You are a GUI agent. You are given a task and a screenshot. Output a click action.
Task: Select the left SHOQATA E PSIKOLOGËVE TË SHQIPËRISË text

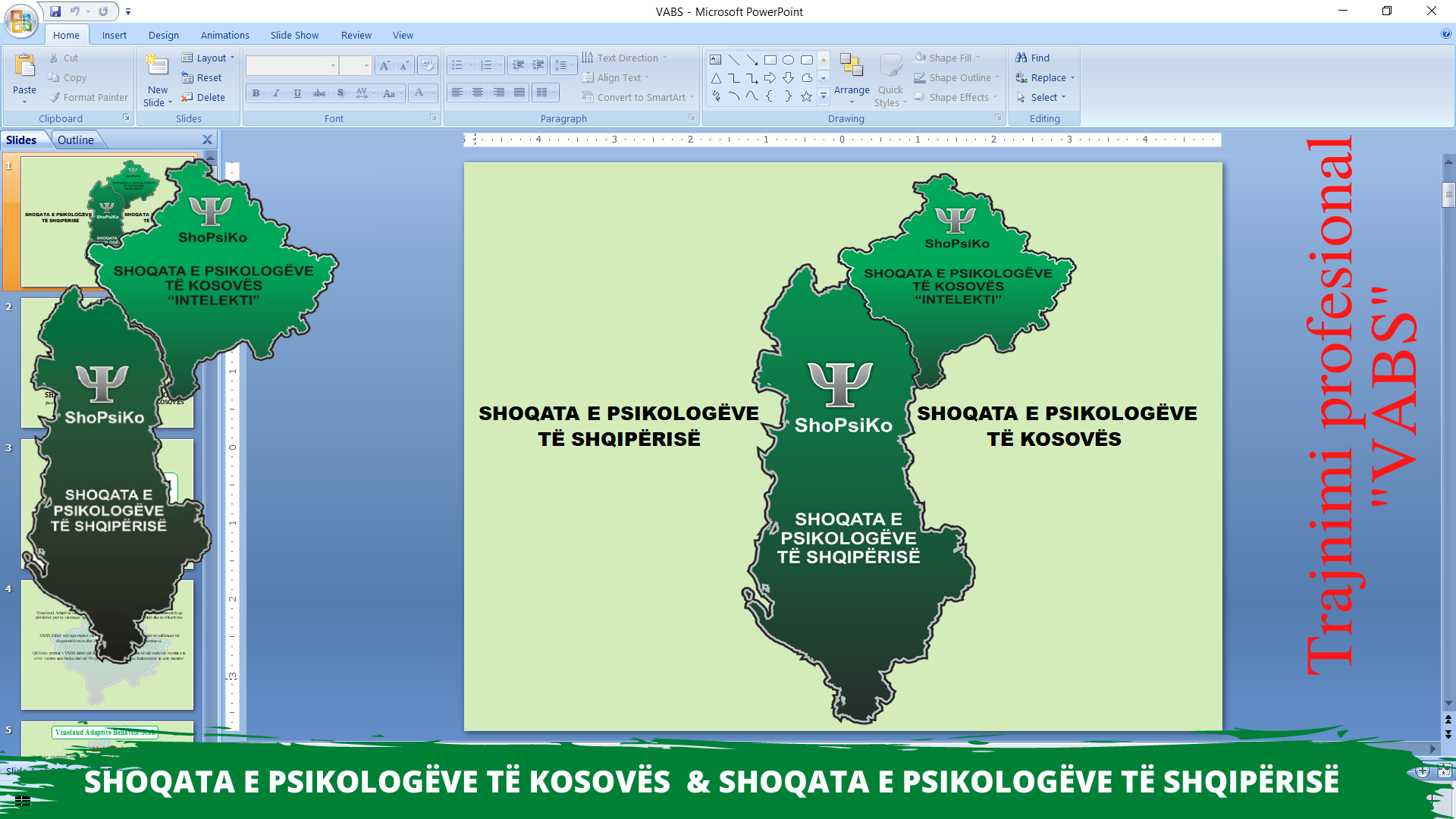pos(619,425)
